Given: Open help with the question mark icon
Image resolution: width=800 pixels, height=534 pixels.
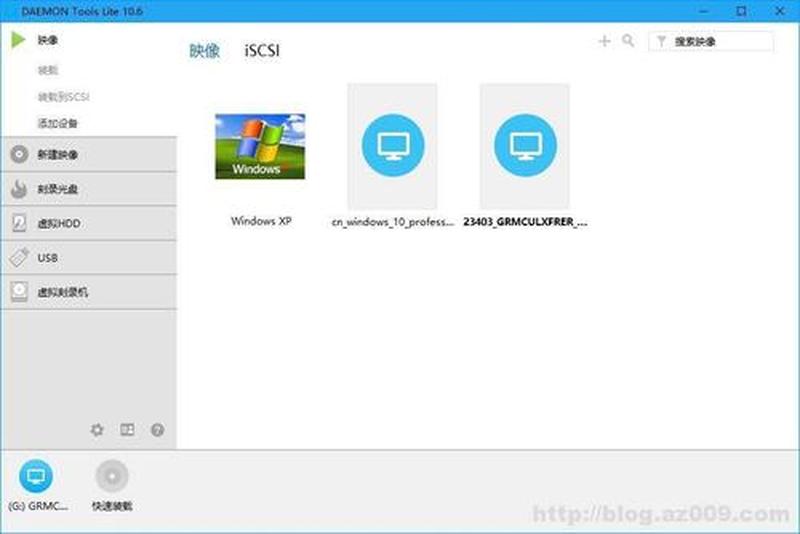Looking at the screenshot, I should 158,430.
